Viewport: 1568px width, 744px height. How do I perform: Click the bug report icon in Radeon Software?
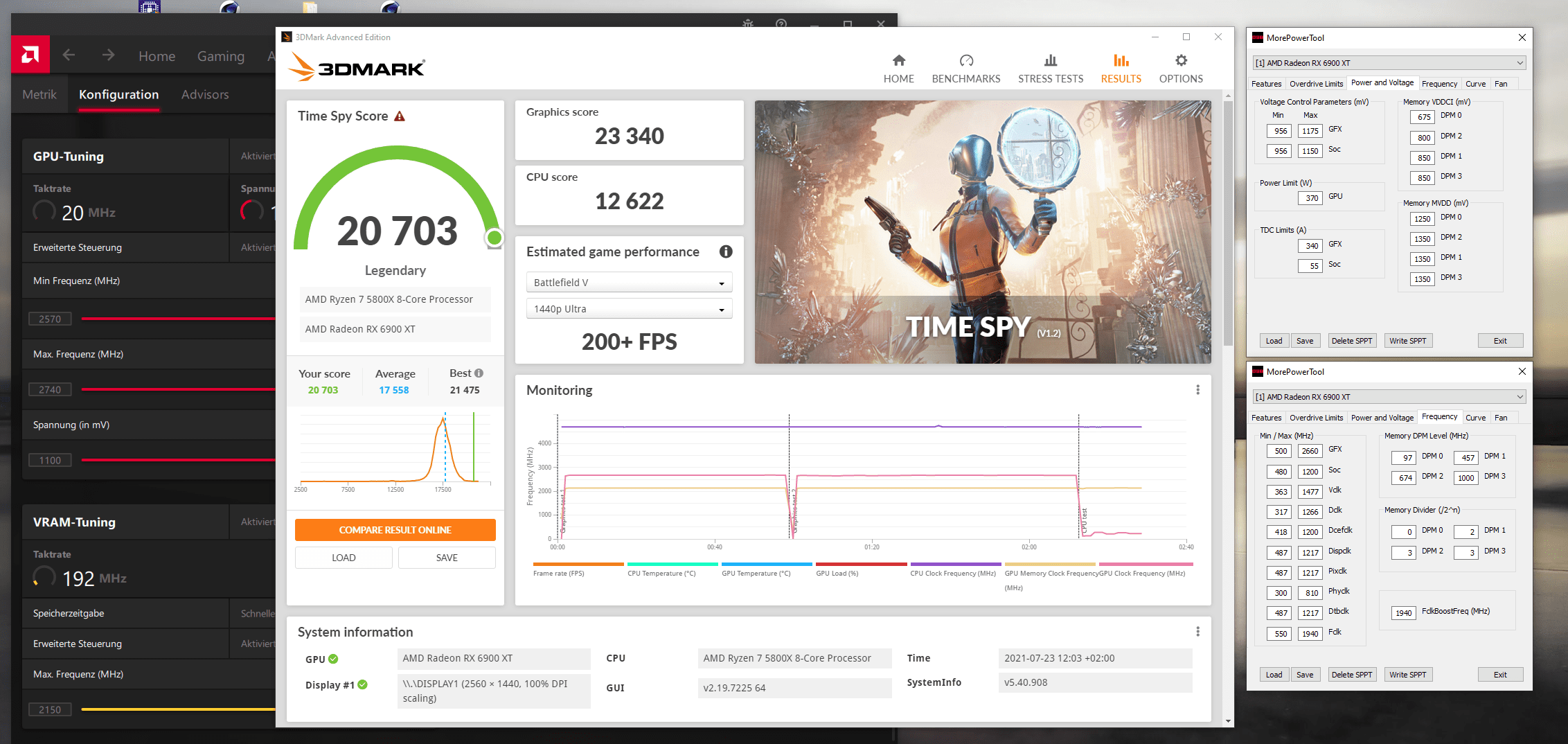point(748,24)
